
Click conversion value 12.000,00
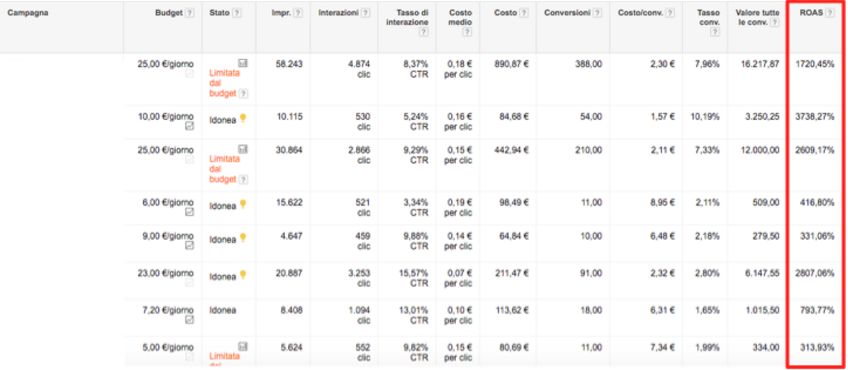pyautogui.click(x=760, y=150)
